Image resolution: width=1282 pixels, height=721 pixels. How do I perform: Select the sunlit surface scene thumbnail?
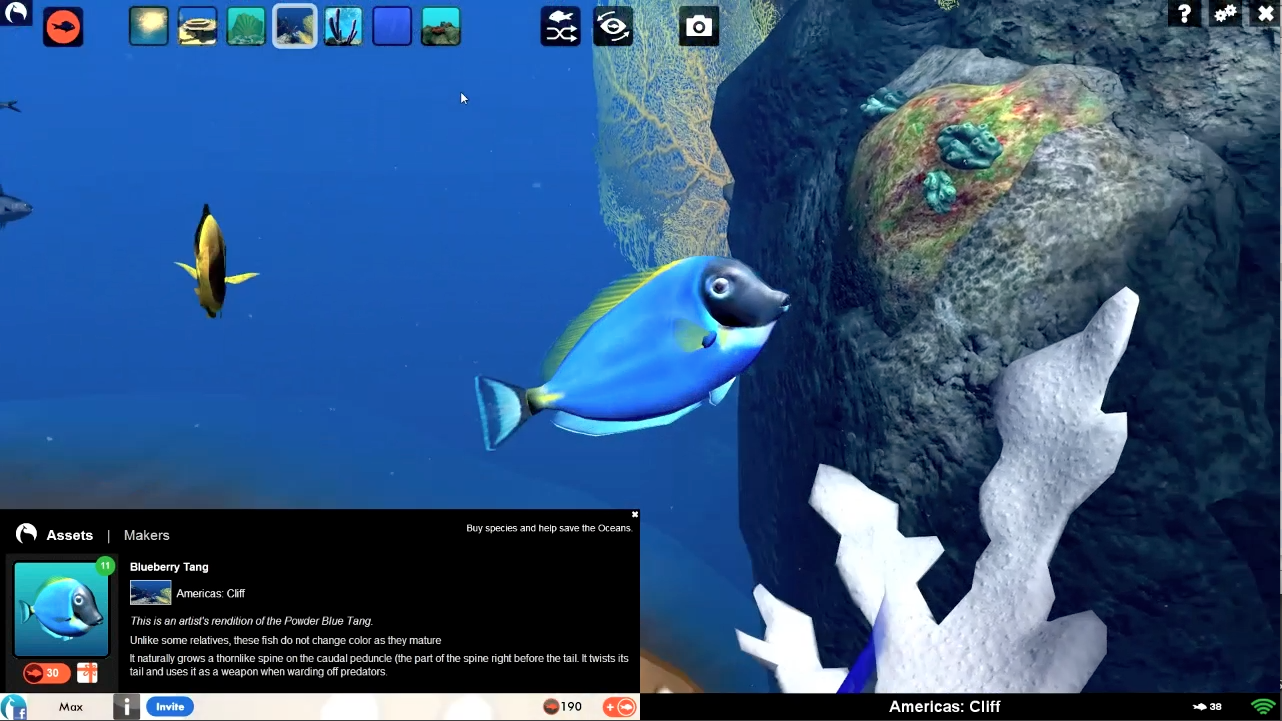pos(148,27)
